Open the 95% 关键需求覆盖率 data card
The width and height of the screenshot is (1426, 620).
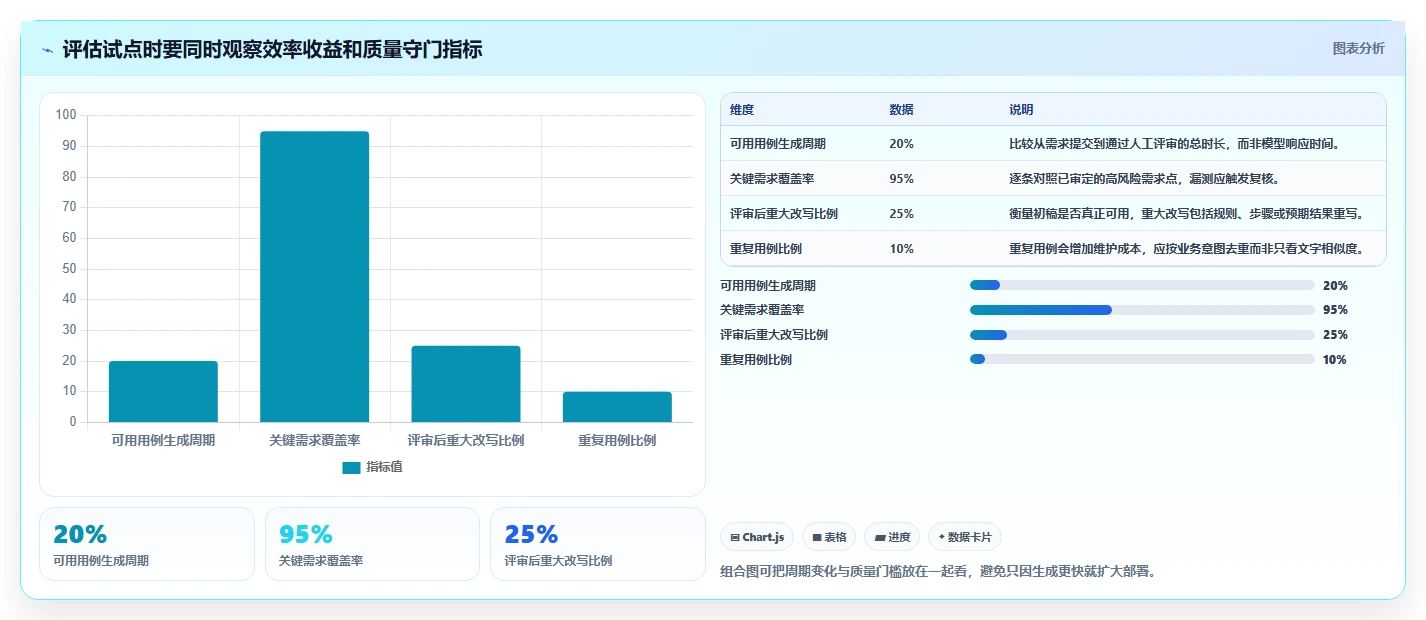tap(372, 544)
